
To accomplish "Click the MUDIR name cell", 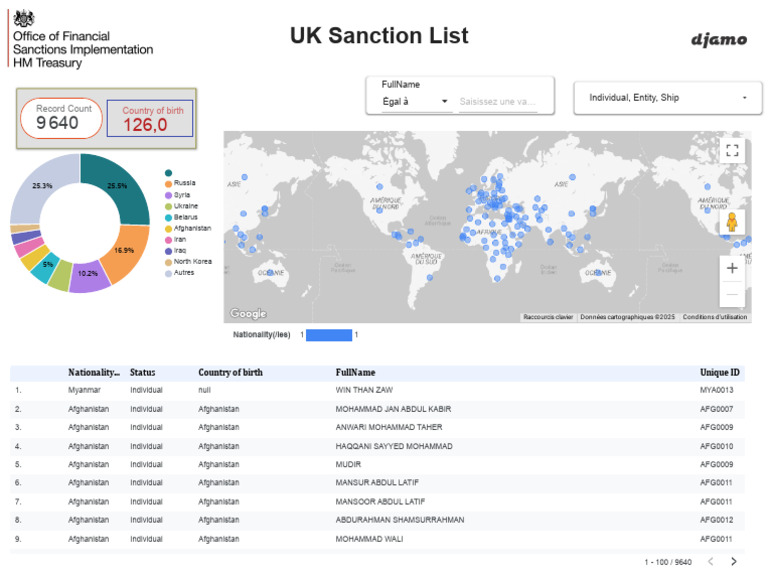I will coord(348,464).
